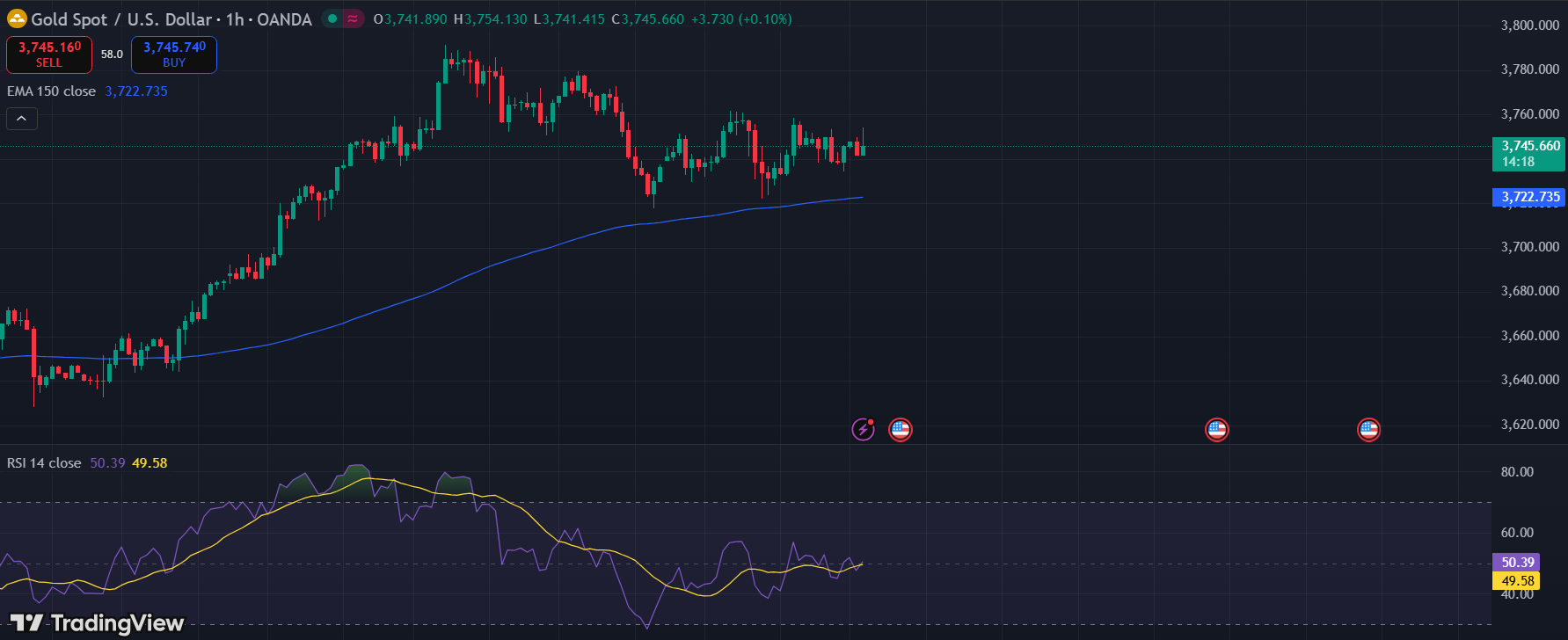
Task: Click the close value C3,745.660
Action: point(647,19)
